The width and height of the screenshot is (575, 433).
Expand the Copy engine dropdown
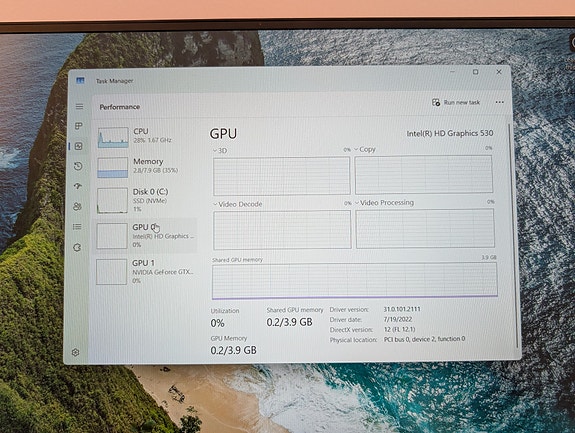[x=365, y=149]
